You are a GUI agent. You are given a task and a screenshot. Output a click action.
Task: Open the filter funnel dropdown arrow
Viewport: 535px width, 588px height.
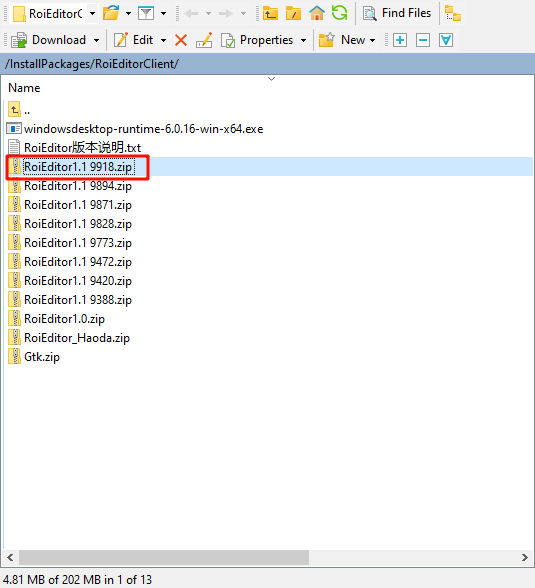163,14
